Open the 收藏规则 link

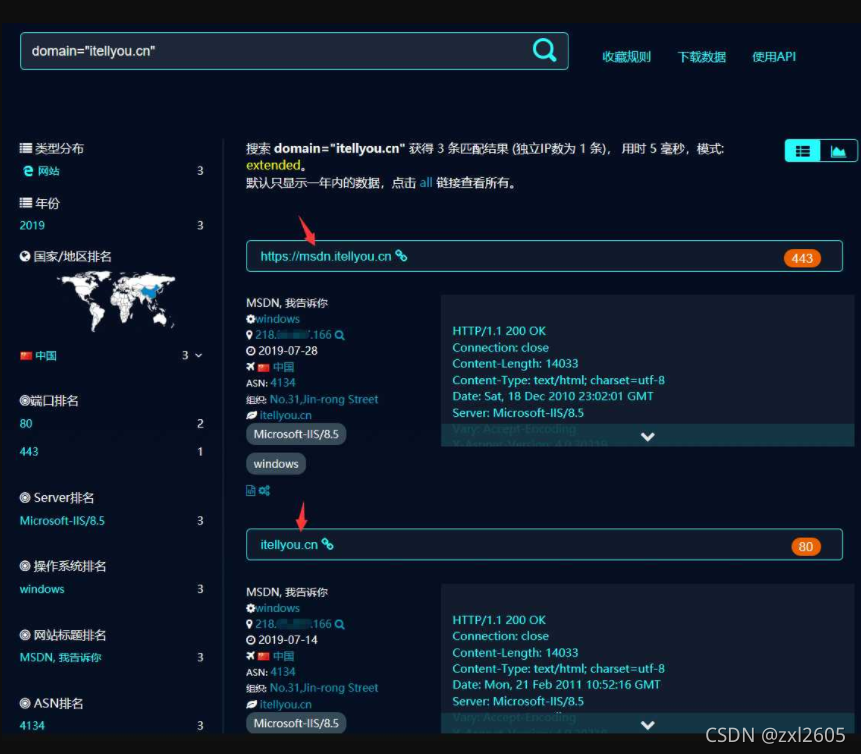[x=626, y=57]
